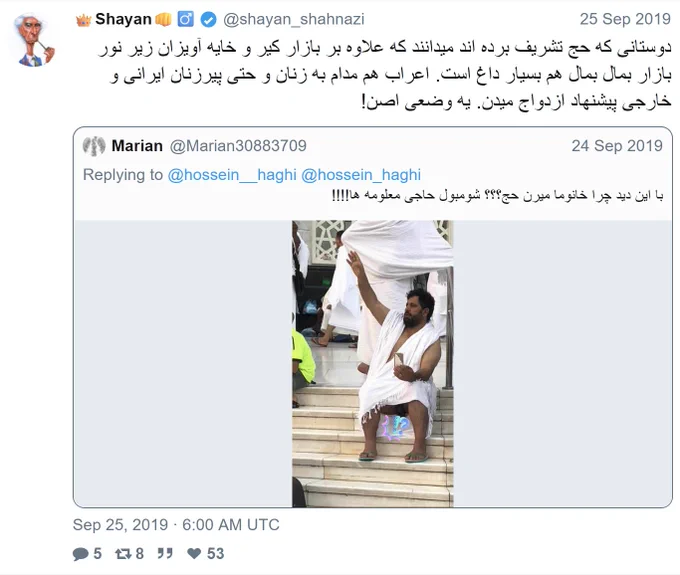Click the @Marian30883709 handle
This screenshot has width=680, height=575.
(238, 146)
